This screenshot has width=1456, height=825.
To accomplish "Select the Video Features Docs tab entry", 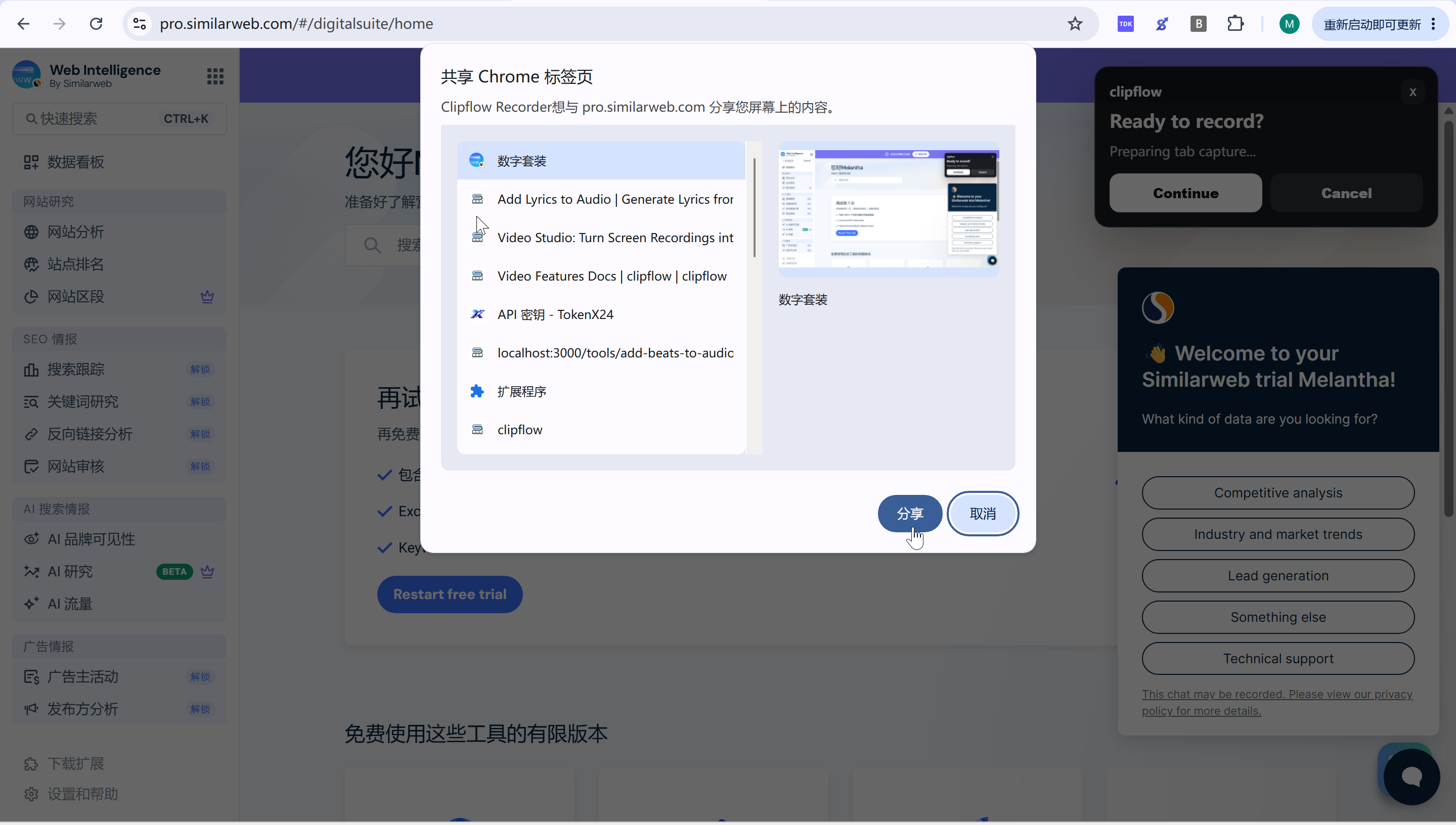I will pyautogui.click(x=601, y=276).
